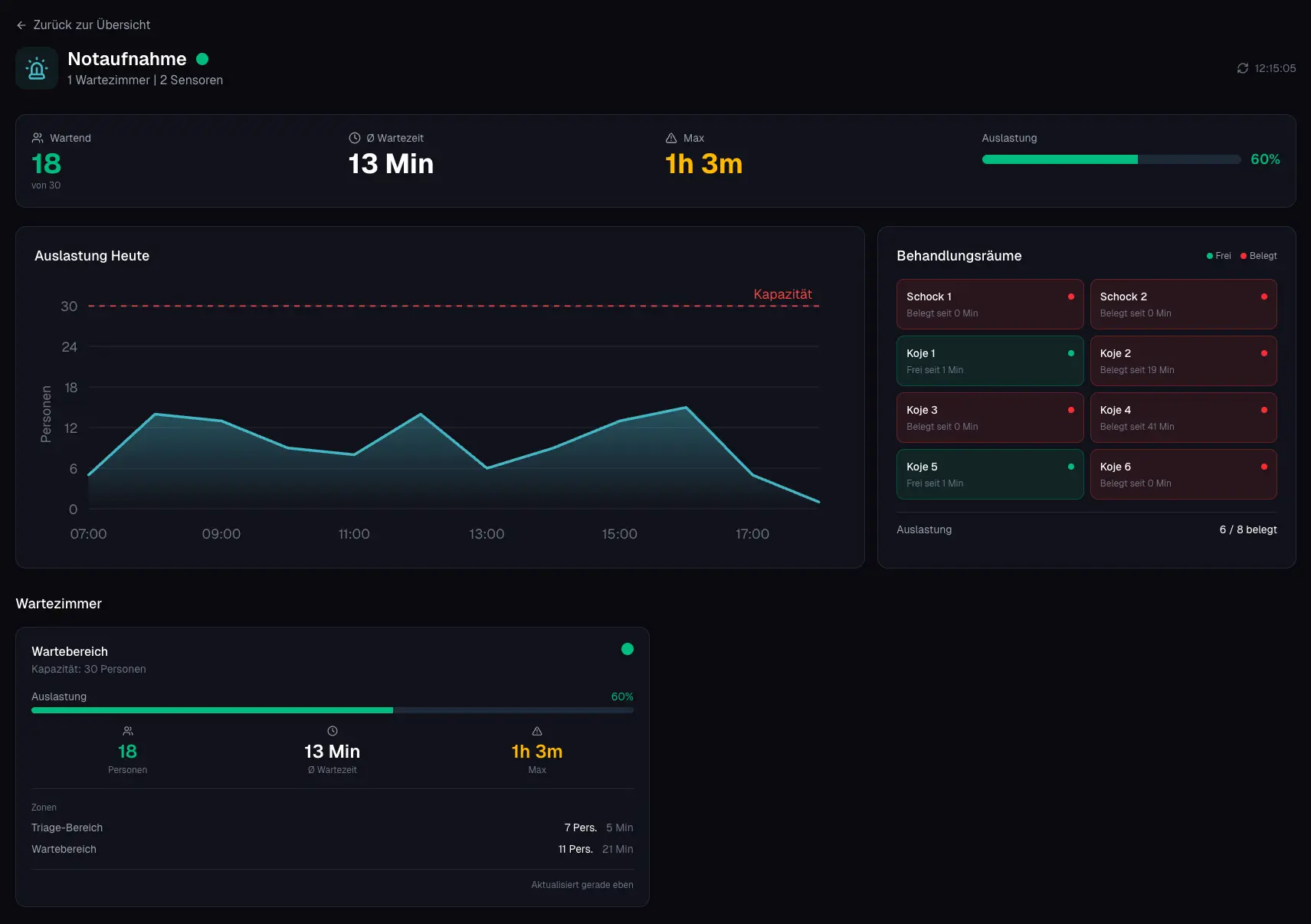Click the clock icon beside Ø Wartezeit
The height and width of the screenshot is (924, 1311).
point(355,138)
